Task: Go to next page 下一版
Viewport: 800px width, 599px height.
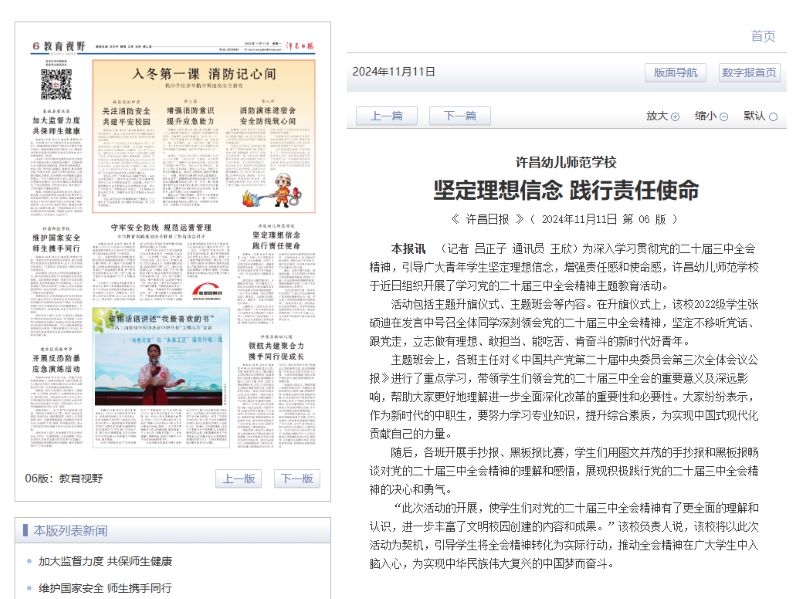Action: [299, 478]
